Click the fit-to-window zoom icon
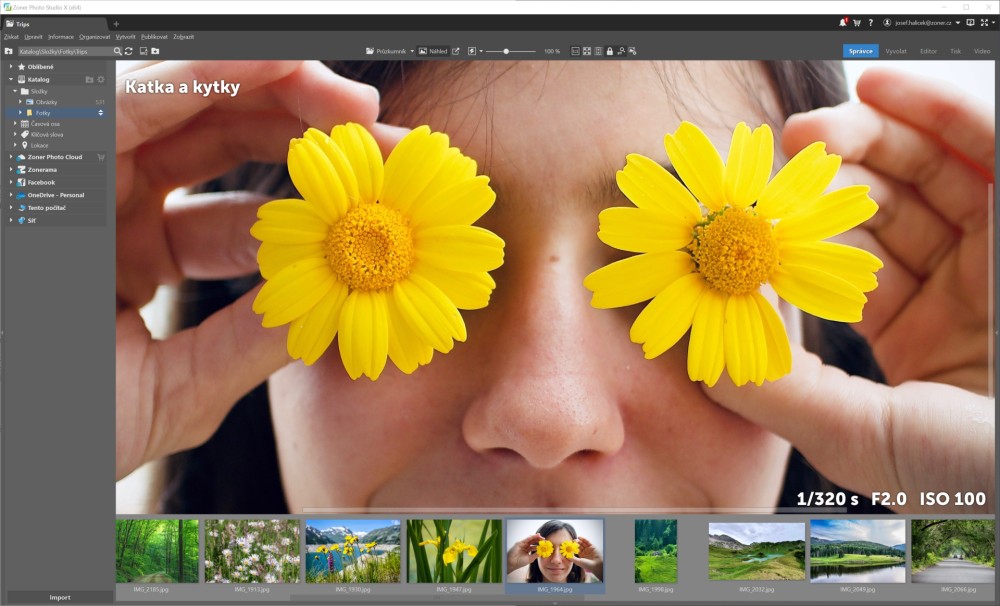The height and width of the screenshot is (606, 1000). [x=587, y=51]
